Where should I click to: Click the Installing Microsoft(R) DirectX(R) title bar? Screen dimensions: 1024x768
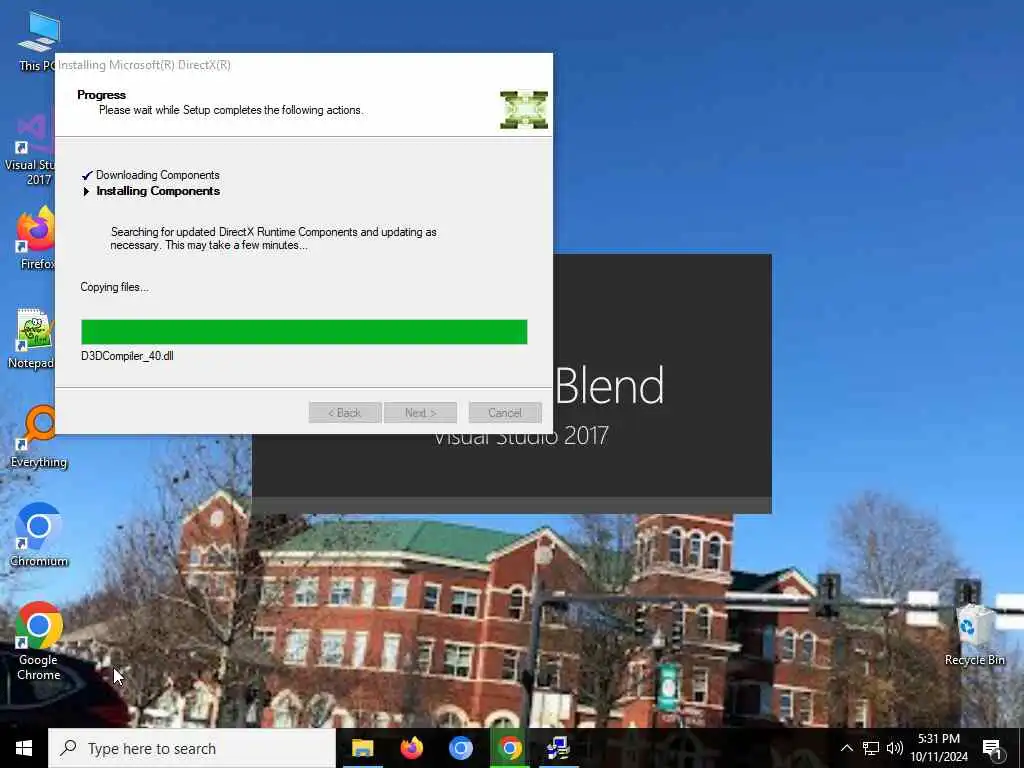[304, 65]
